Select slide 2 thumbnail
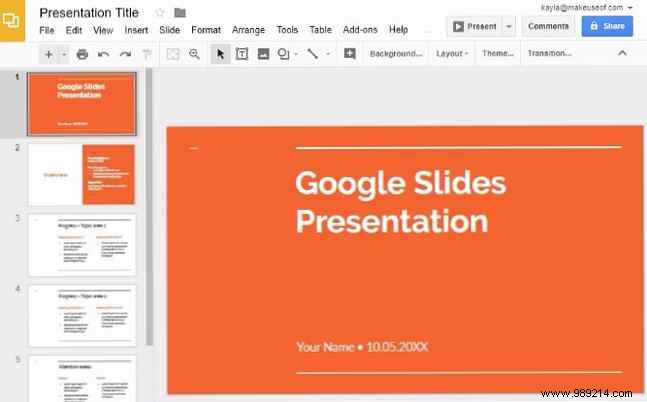 coord(82,175)
